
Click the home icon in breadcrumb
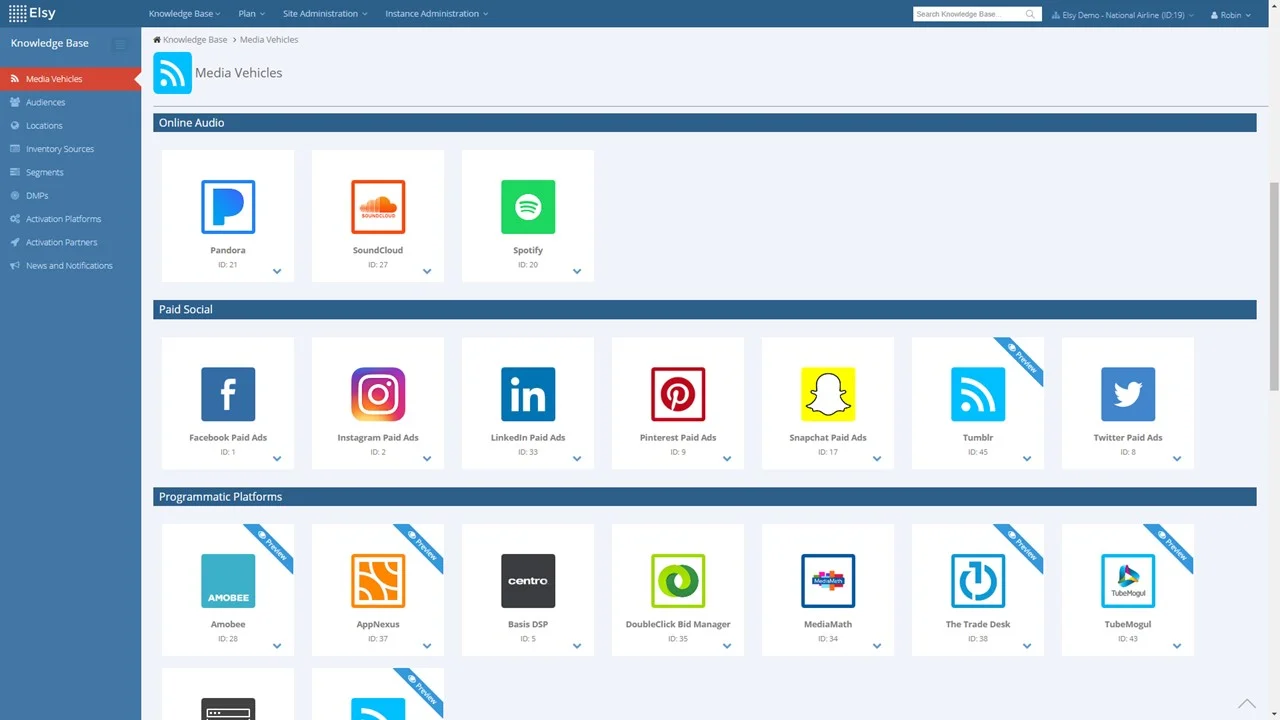[x=157, y=40]
